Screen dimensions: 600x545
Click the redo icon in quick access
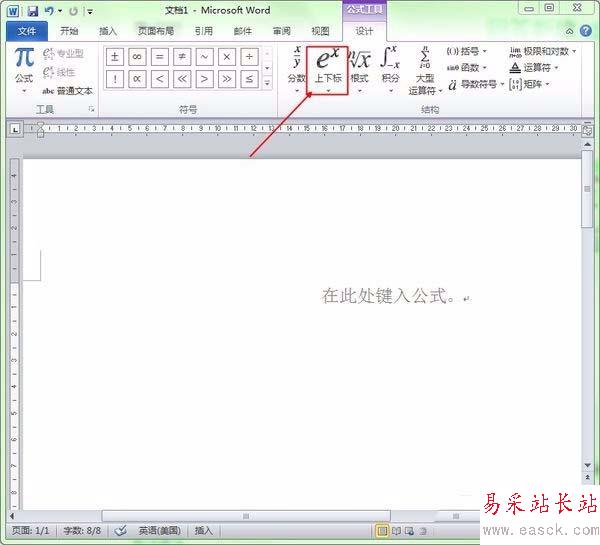pyautogui.click(x=73, y=11)
